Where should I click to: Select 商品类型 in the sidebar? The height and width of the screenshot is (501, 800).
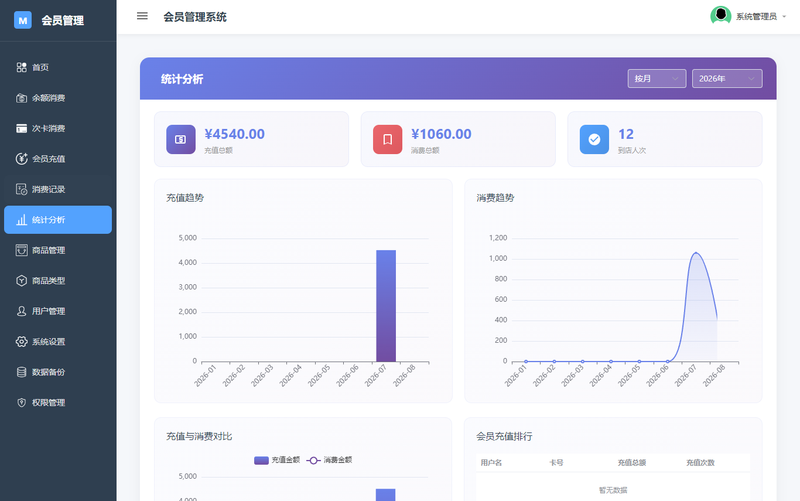click(x=58, y=281)
